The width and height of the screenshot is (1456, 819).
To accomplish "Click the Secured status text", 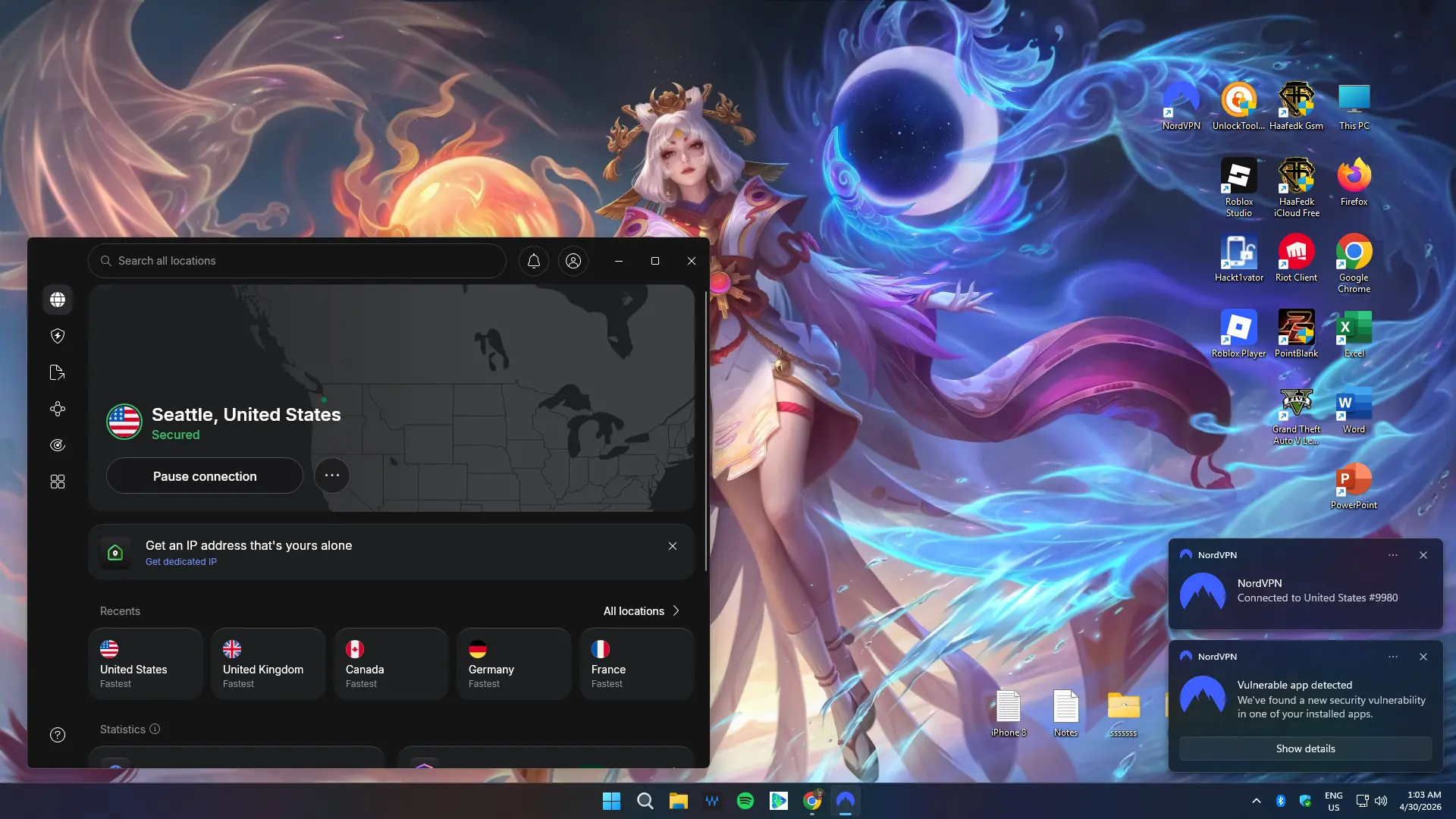I will (176, 435).
